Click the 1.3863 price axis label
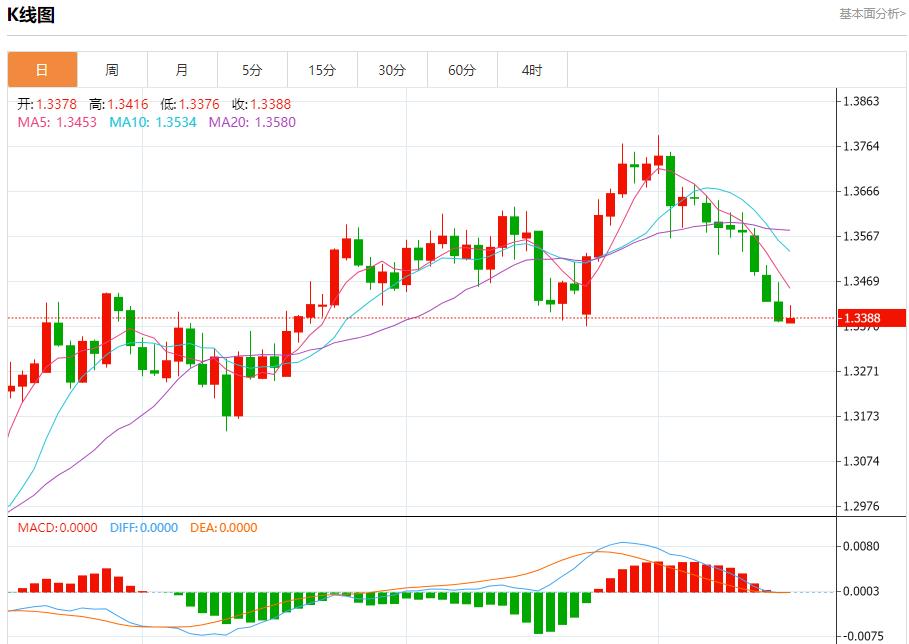The width and height of the screenshot is (909, 644). (x=861, y=101)
